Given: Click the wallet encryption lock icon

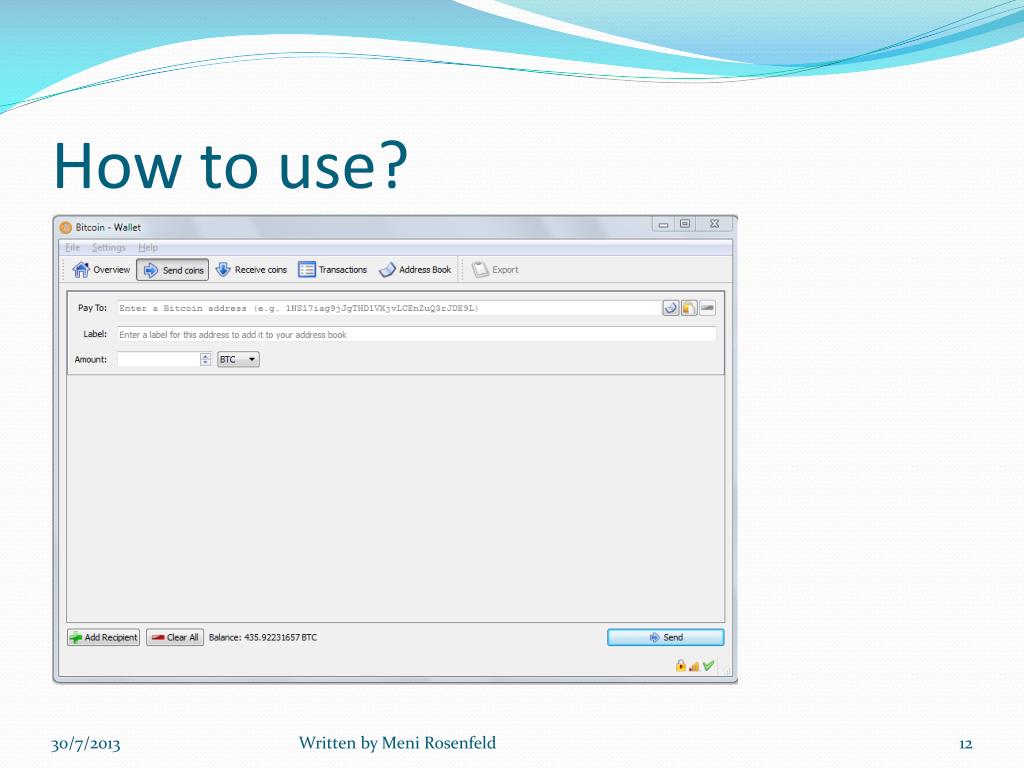Looking at the screenshot, I should 680,665.
